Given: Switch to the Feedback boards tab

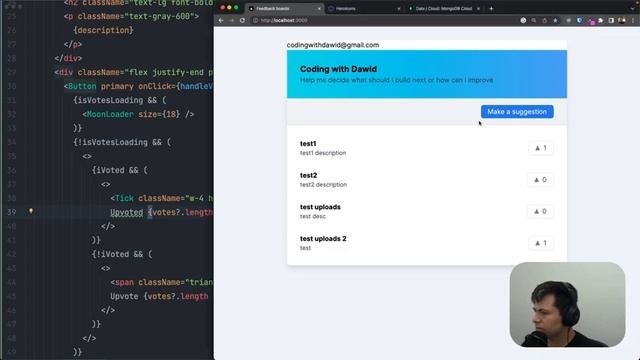Looking at the screenshot, I should point(284,9).
